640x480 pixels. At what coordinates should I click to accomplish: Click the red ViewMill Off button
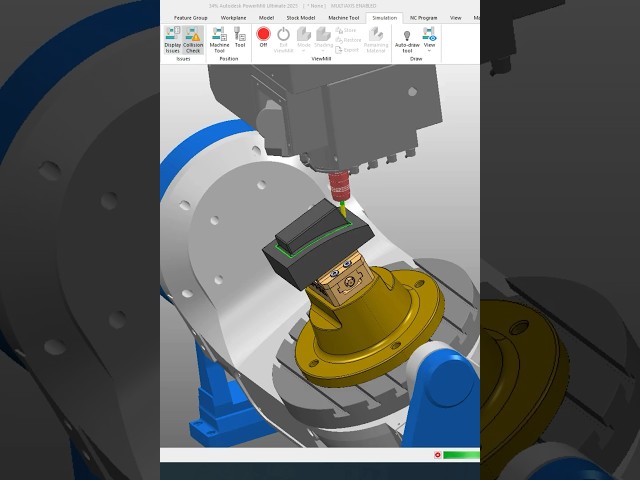(264, 37)
